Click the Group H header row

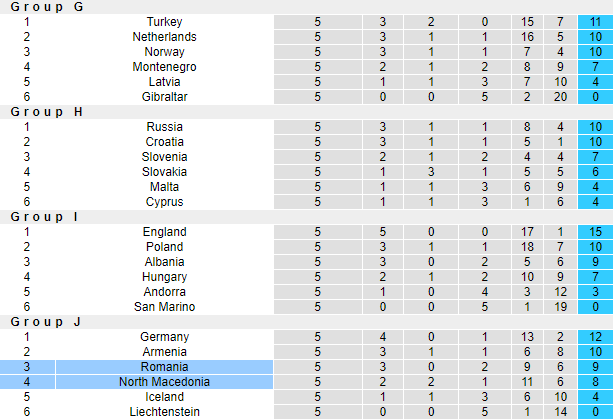47,112
